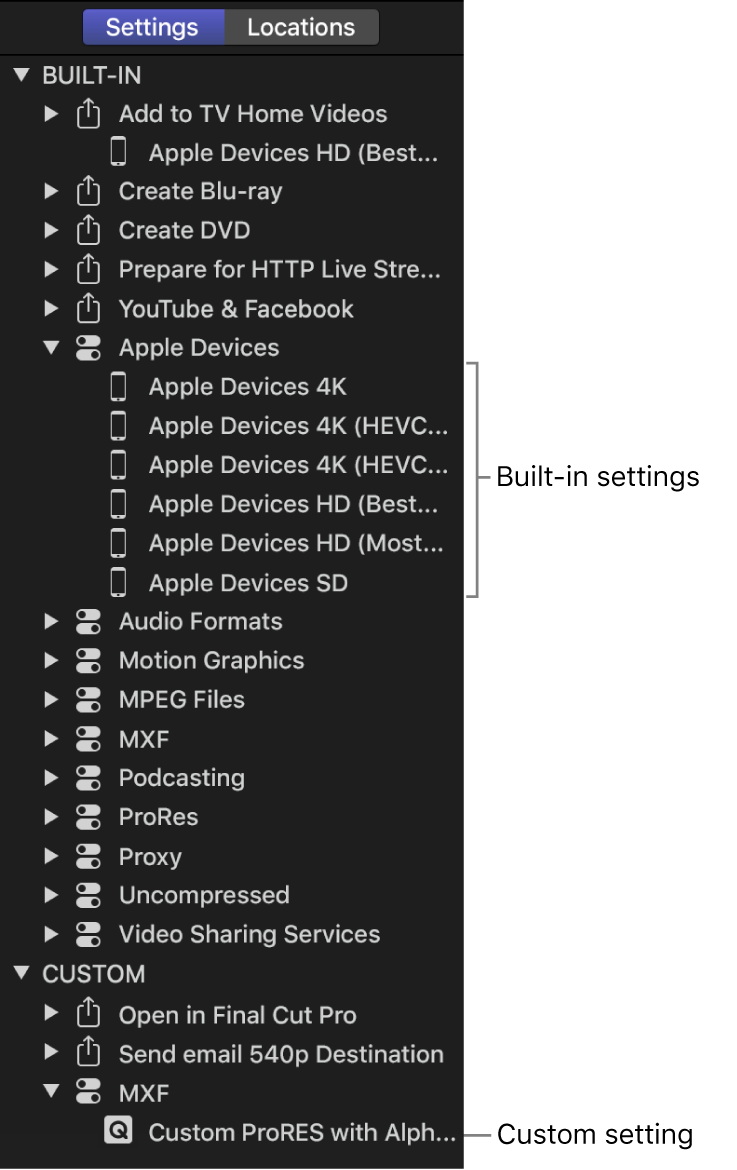The width and height of the screenshot is (737, 1170).
Task: Expand the ProRes settings group
Action: tap(51, 817)
